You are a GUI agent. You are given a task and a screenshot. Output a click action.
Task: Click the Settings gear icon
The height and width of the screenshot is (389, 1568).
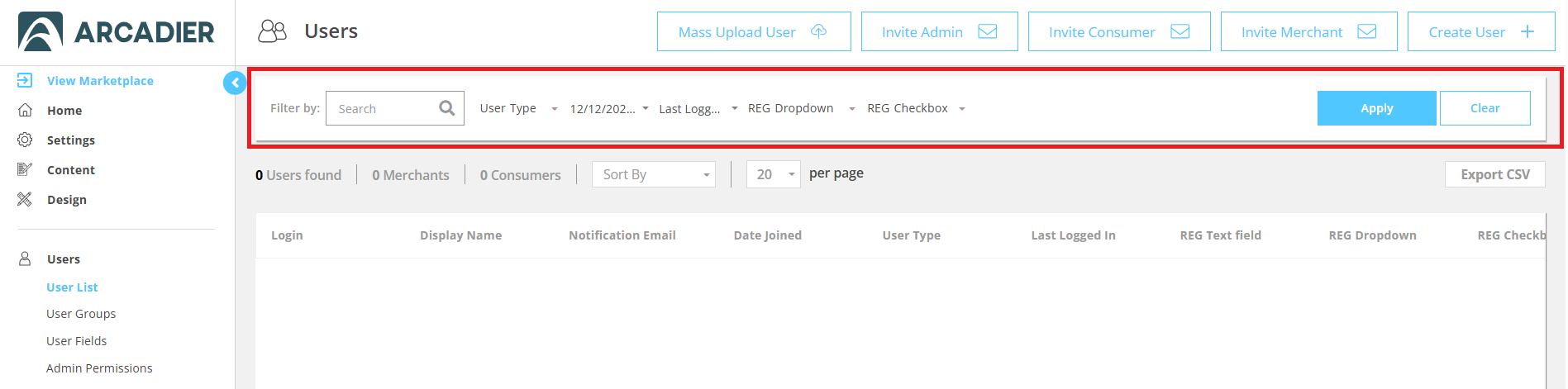pyautogui.click(x=25, y=140)
